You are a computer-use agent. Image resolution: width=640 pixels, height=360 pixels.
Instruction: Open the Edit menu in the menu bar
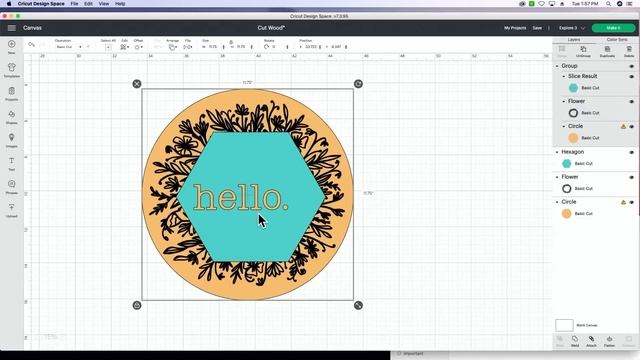coord(88,4)
